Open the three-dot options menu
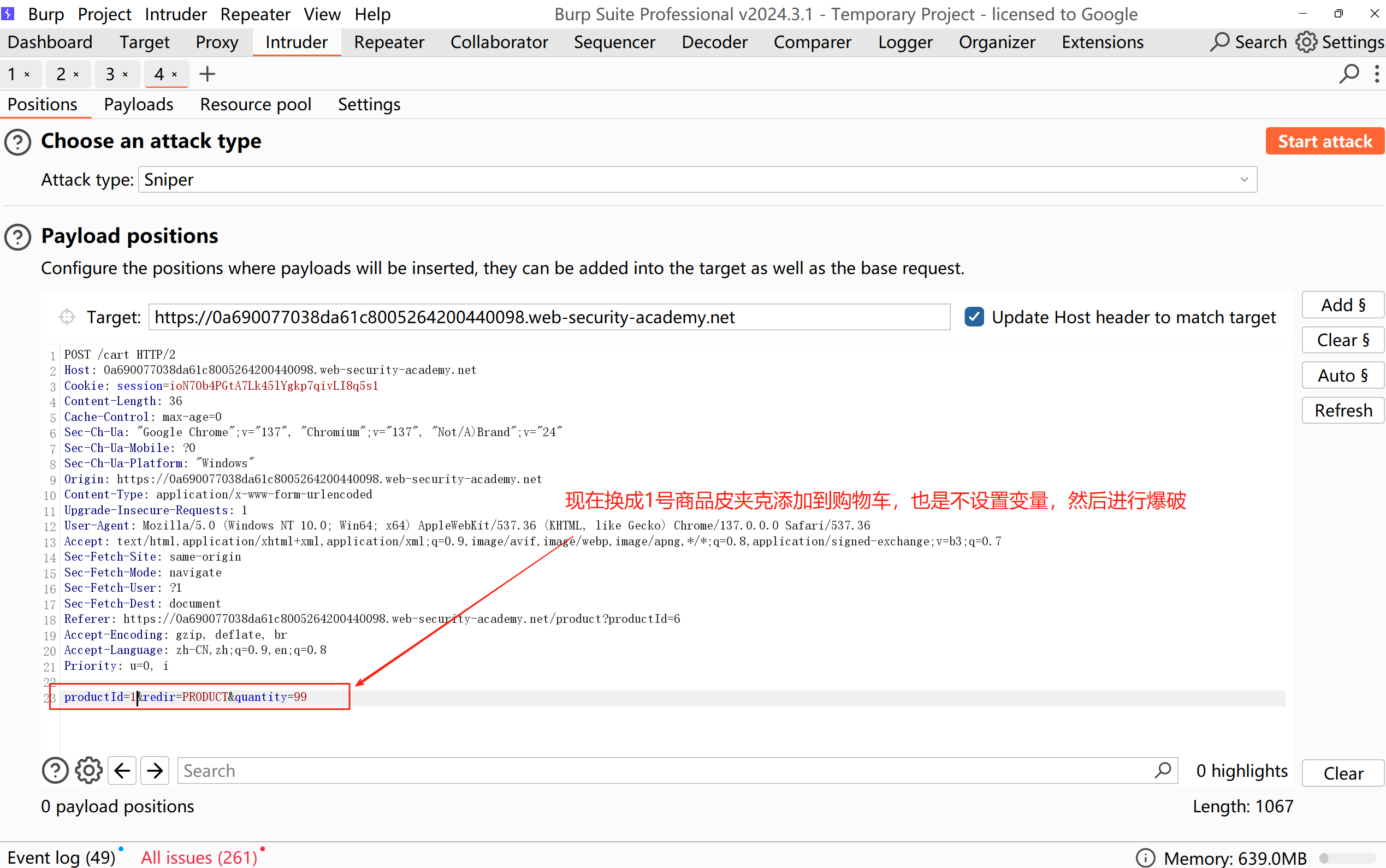Image resolution: width=1386 pixels, height=868 pixels. click(1377, 74)
